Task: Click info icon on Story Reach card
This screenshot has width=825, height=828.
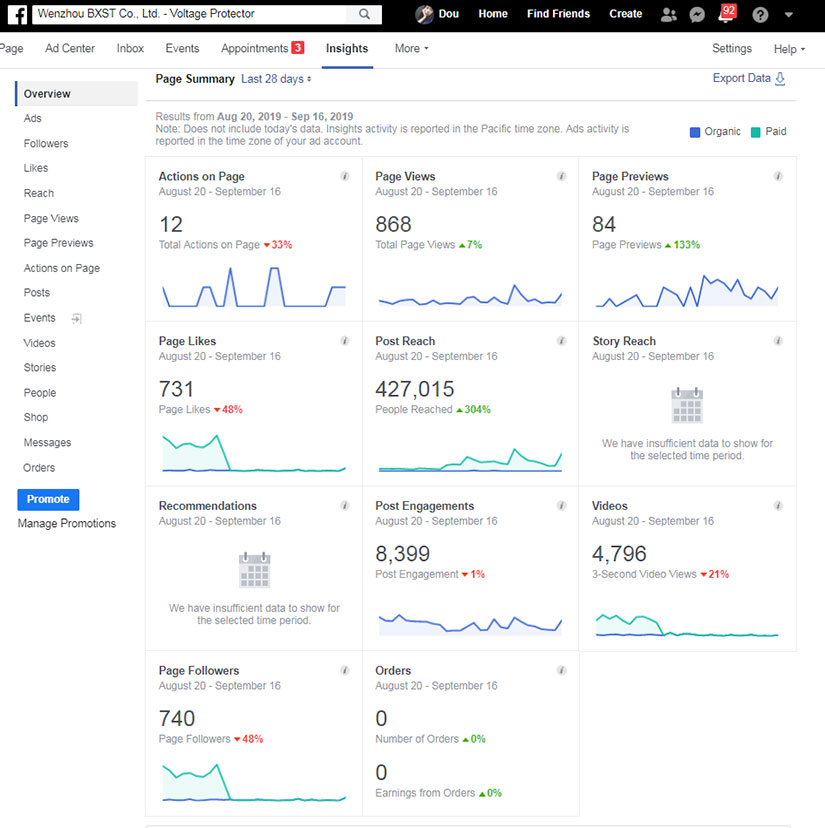Action: click(778, 341)
